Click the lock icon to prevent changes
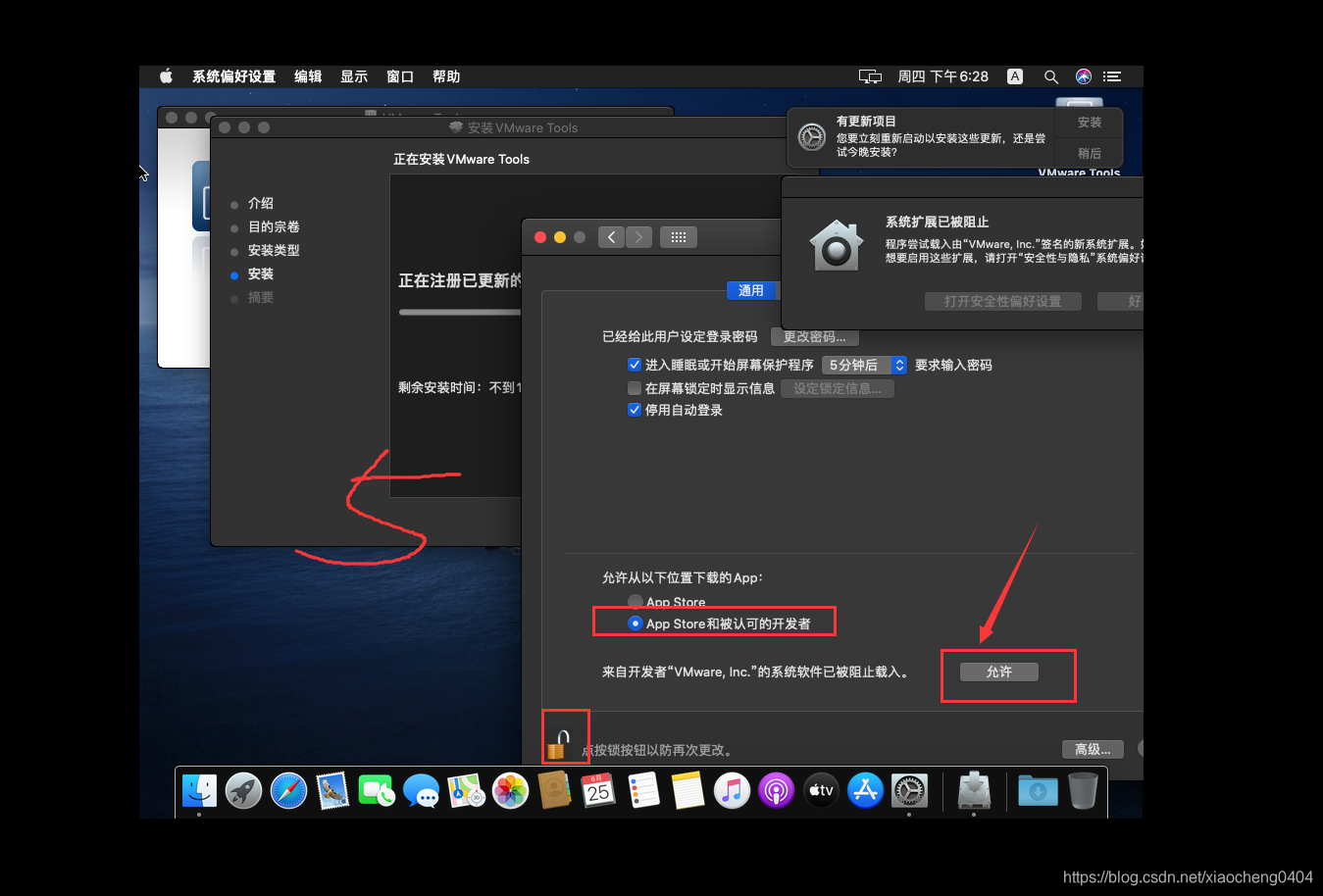This screenshot has height=896, width=1323. [x=558, y=745]
